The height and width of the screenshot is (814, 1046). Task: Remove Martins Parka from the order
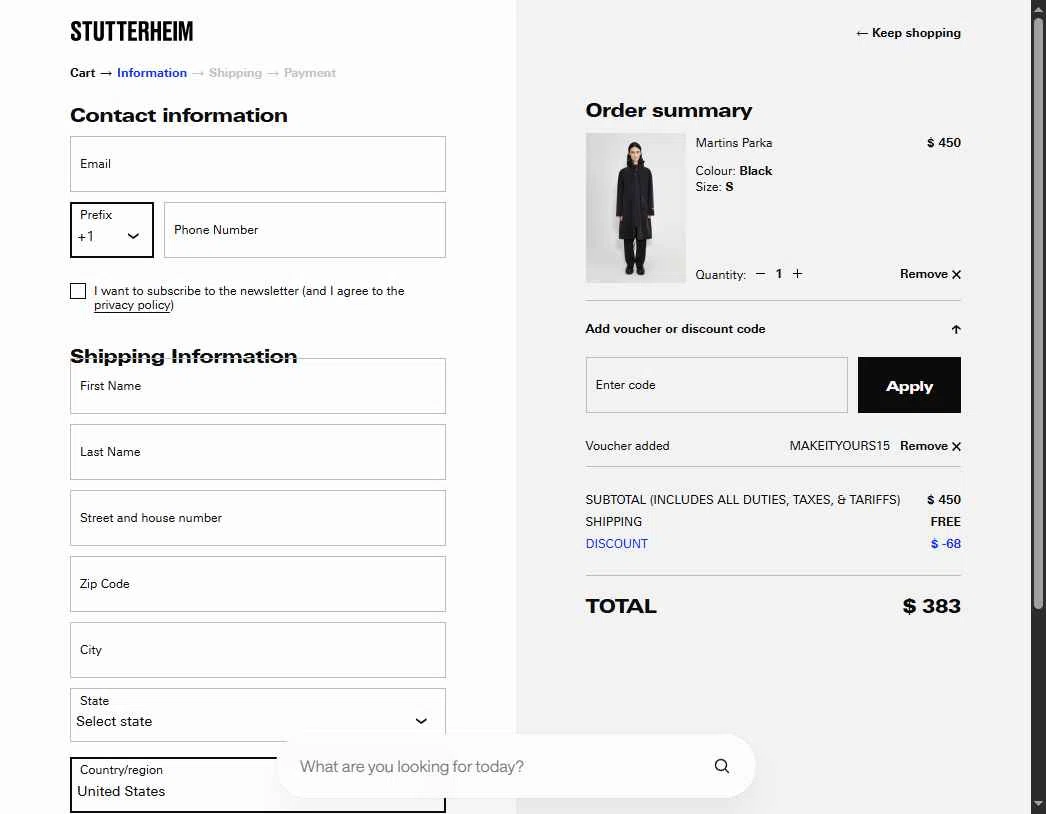click(x=930, y=274)
